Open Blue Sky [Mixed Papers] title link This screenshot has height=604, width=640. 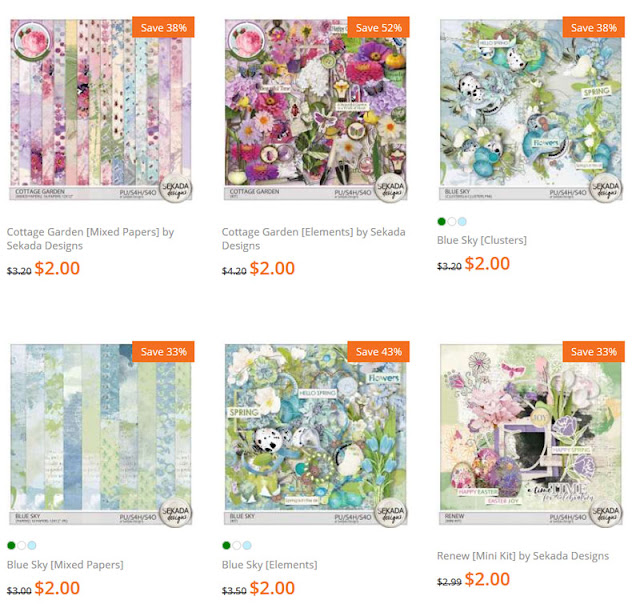point(65,565)
